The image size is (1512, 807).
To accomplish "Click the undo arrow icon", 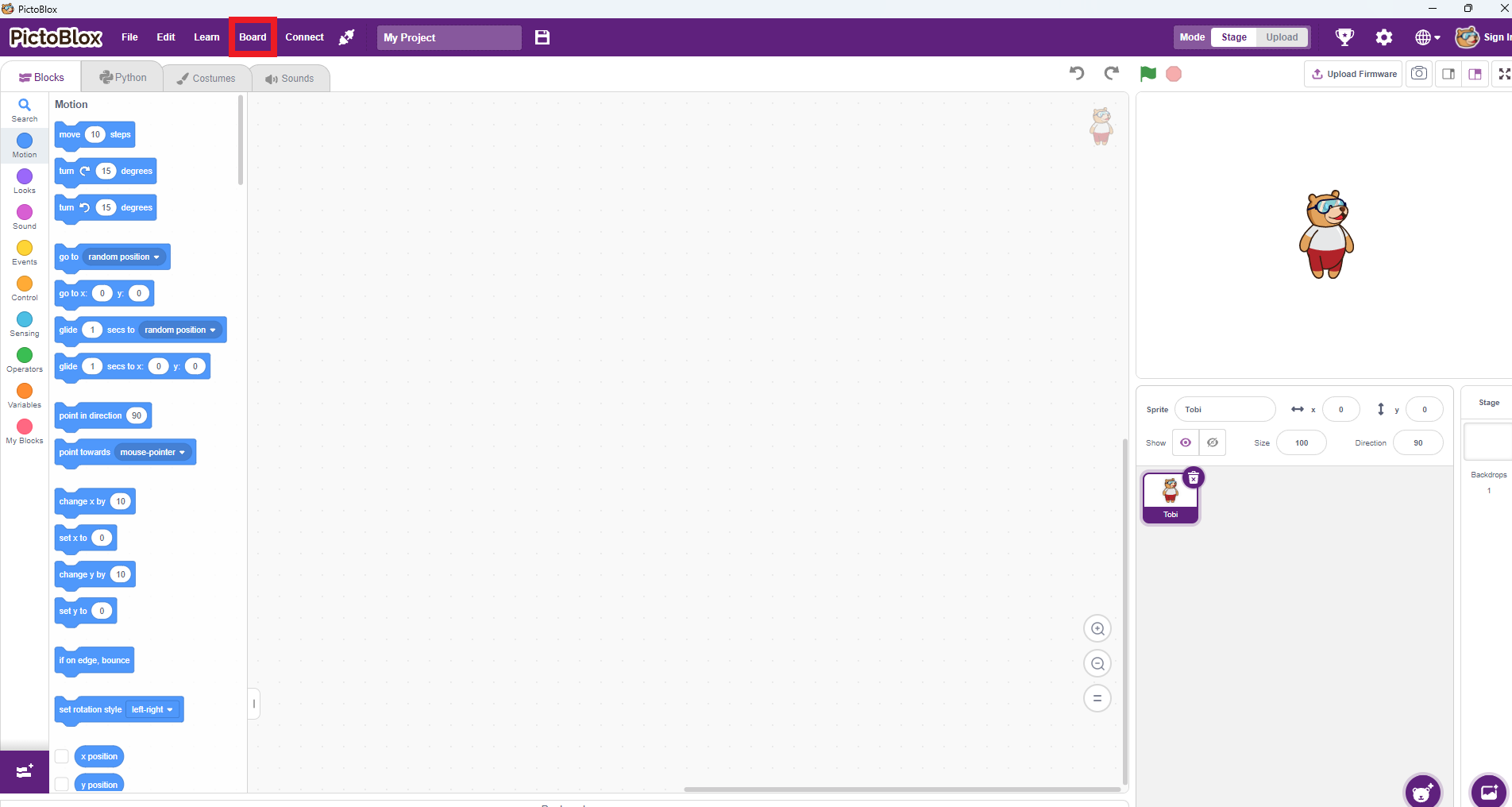I will coord(1077,74).
